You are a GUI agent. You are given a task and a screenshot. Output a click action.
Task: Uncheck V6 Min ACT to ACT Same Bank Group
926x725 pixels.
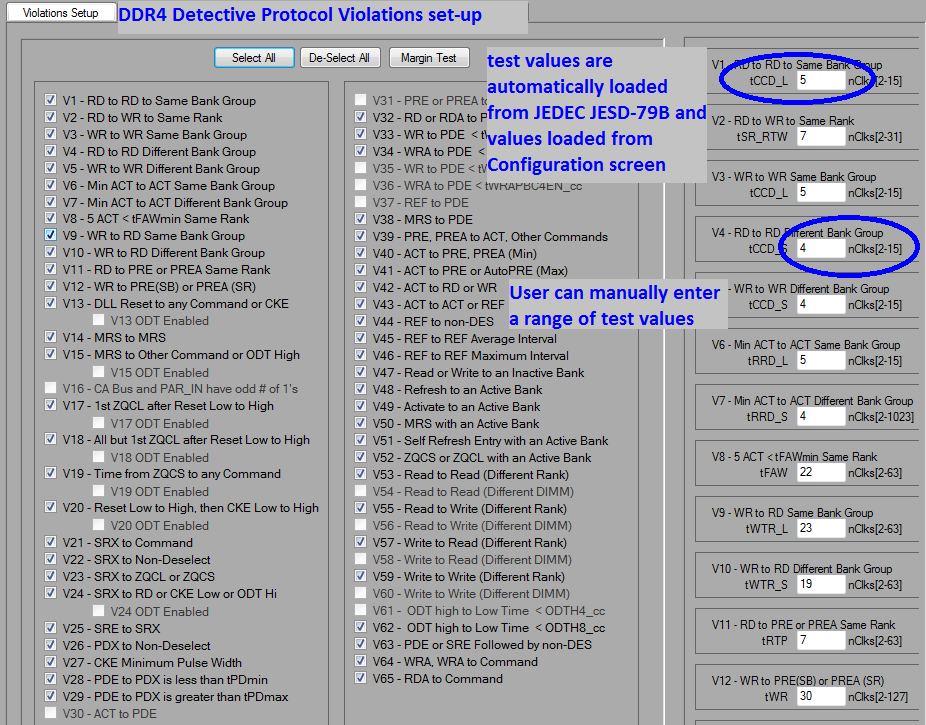51,185
